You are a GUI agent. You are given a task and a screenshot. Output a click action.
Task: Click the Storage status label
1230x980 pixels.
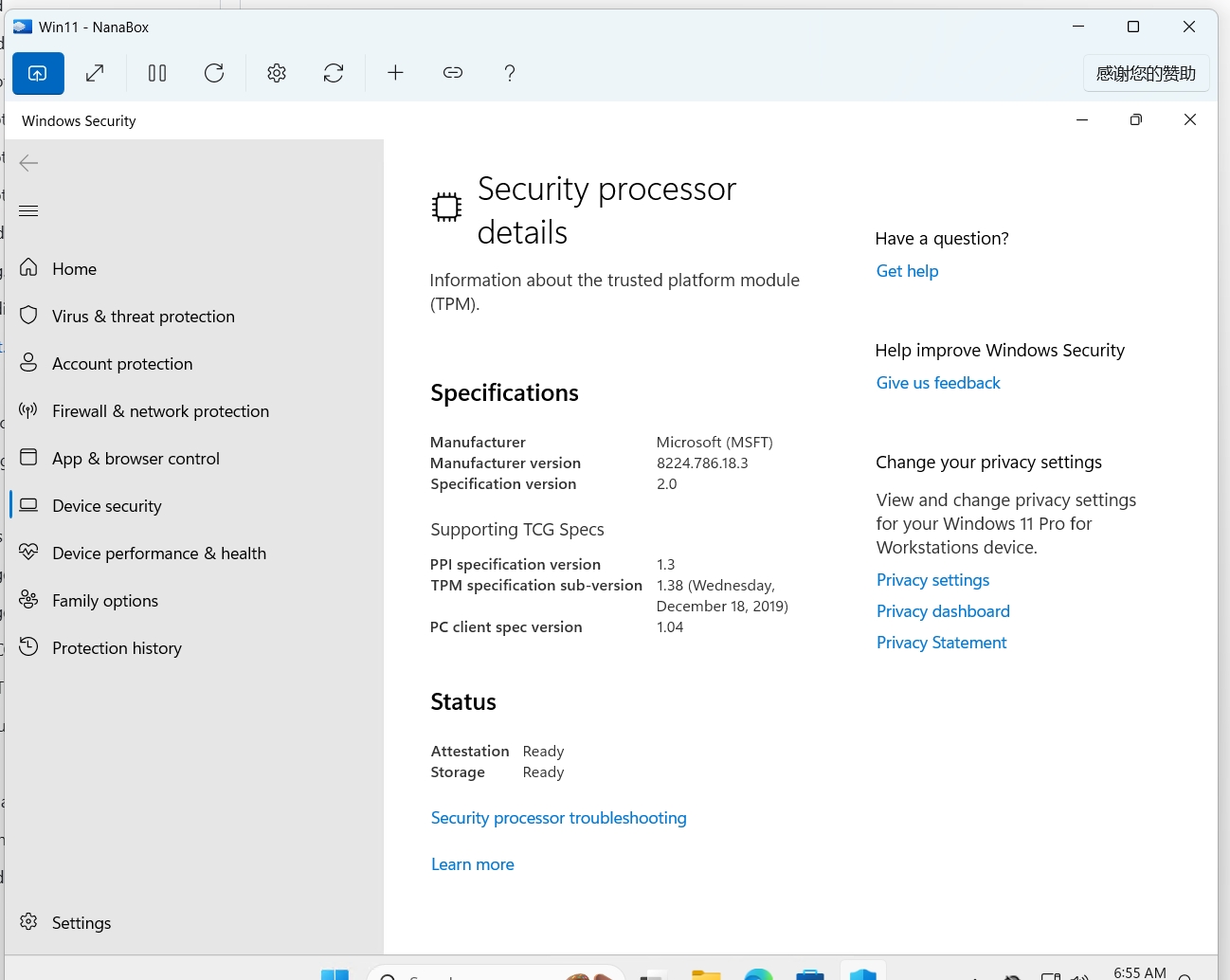[x=458, y=772]
